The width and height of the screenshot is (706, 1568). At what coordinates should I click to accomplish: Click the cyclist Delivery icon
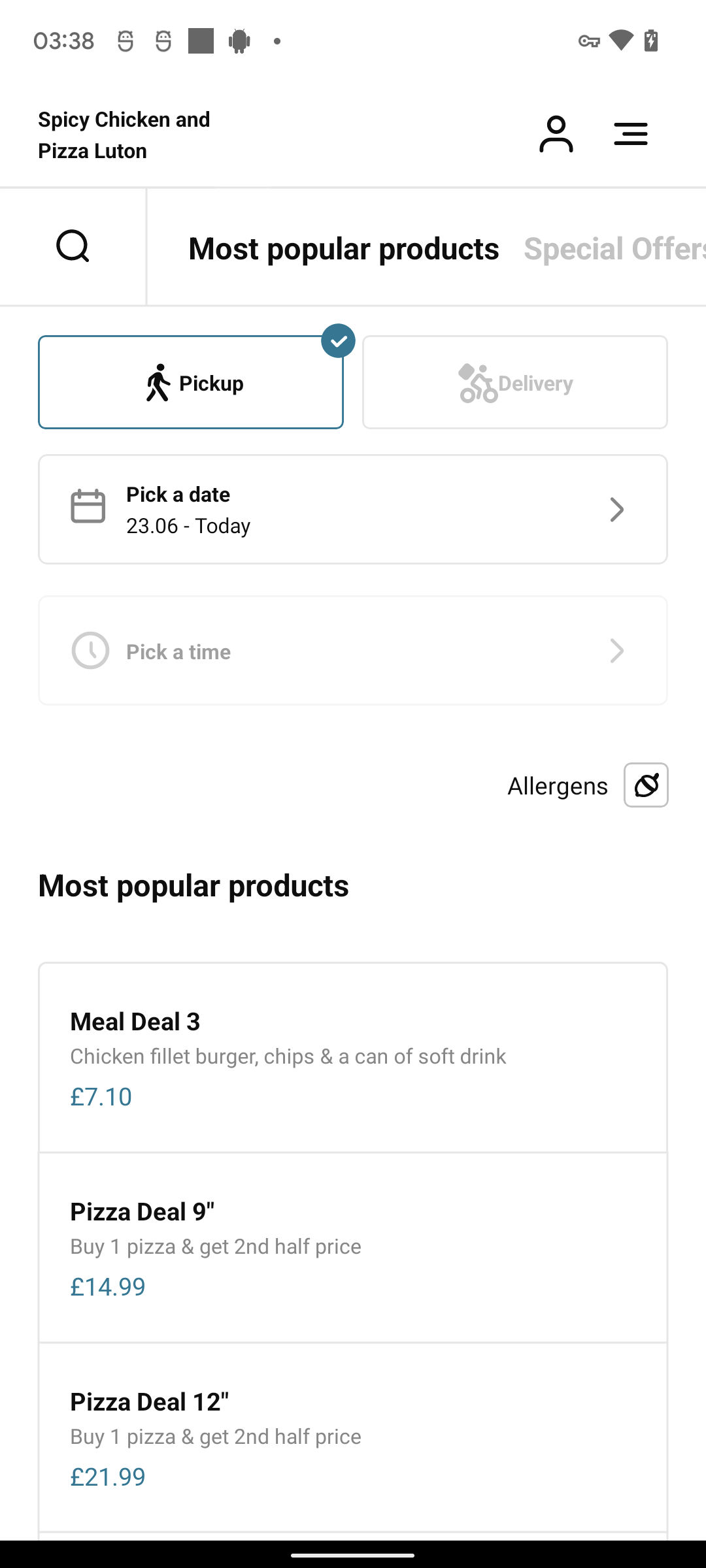(x=477, y=383)
